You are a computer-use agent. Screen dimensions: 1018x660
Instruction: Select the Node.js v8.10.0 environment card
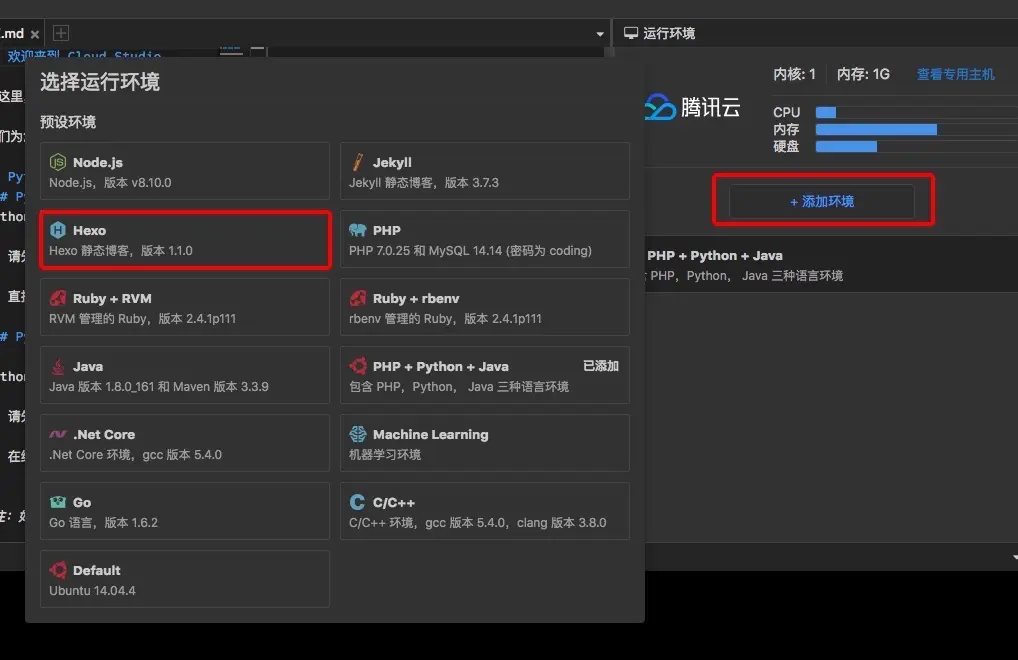[x=185, y=171]
